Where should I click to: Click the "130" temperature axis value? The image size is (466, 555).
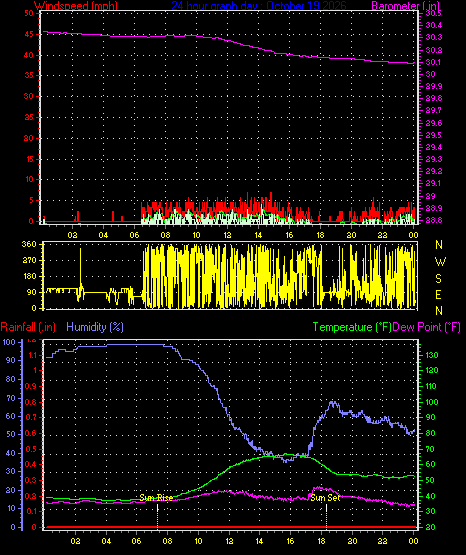pyautogui.click(x=432, y=355)
